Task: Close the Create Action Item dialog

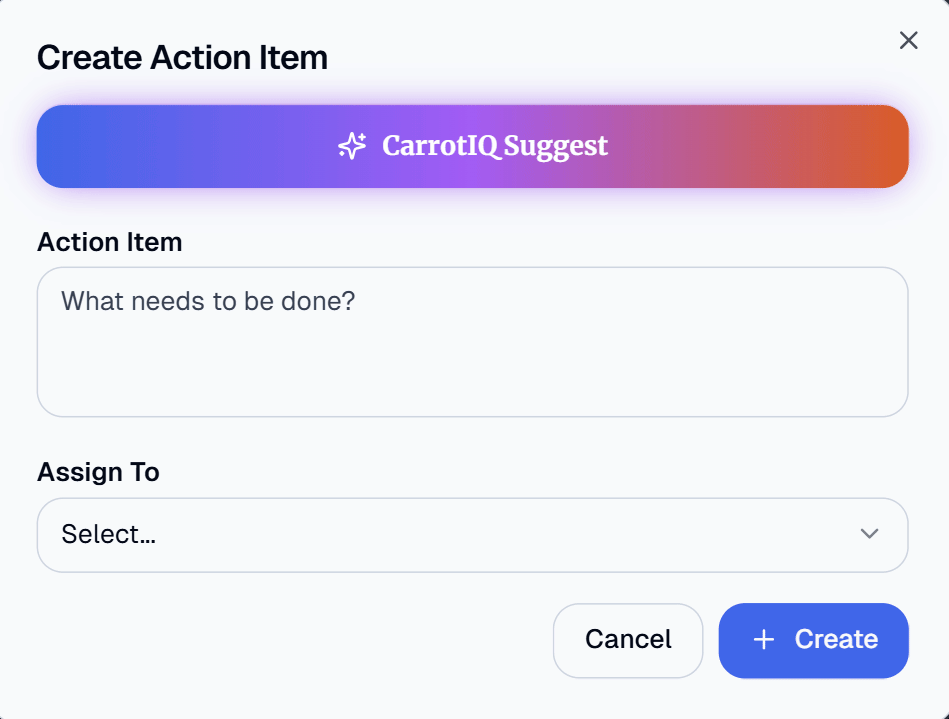Action: click(x=908, y=40)
